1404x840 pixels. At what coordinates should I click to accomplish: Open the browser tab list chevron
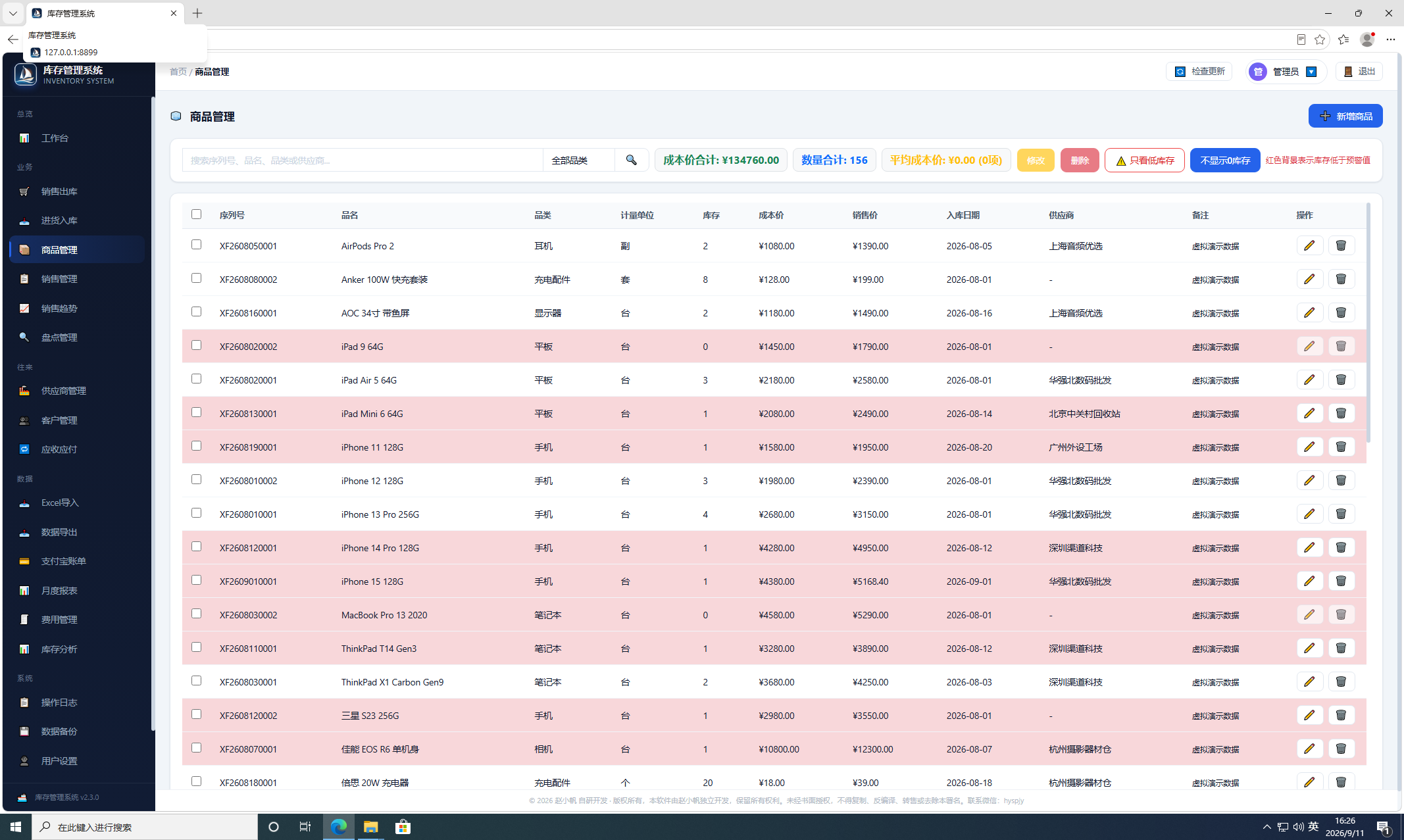[13, 13]
